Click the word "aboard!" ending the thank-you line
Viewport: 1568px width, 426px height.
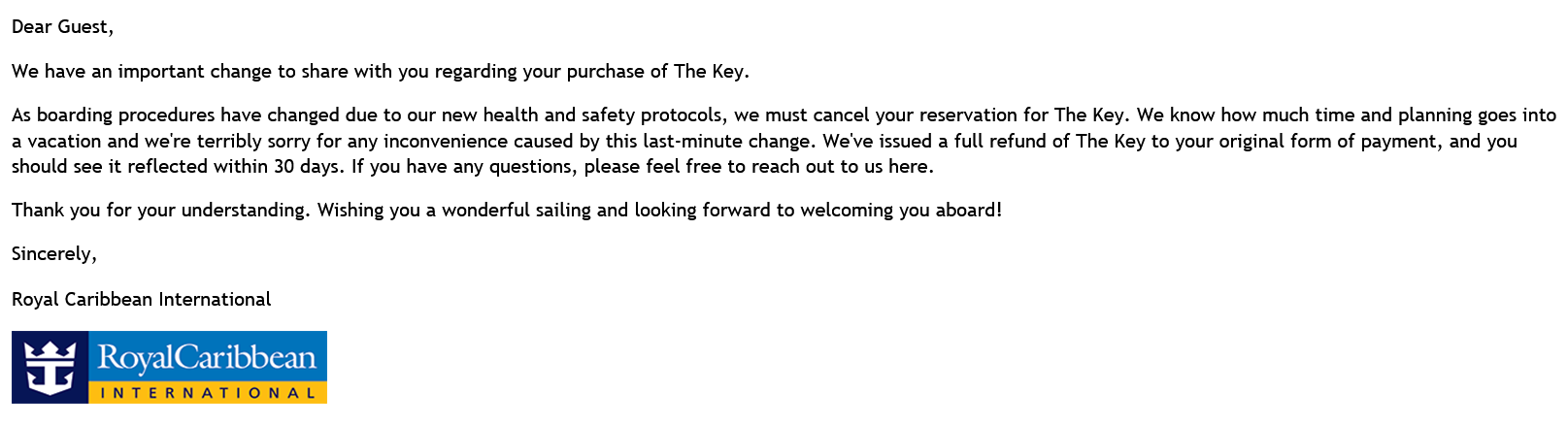(x=969, y=210)
